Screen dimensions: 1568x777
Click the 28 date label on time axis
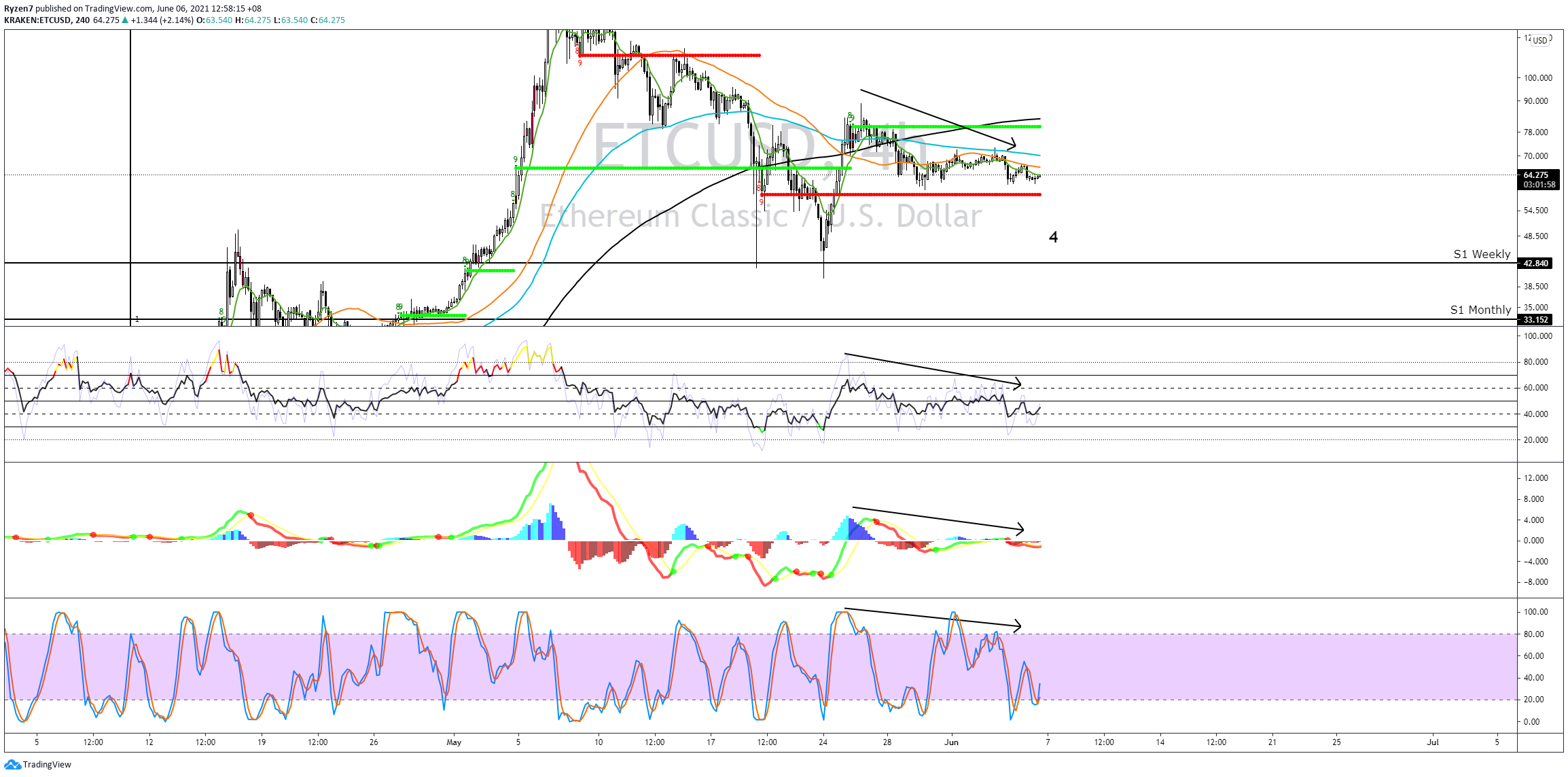click(x=887, y=742)
